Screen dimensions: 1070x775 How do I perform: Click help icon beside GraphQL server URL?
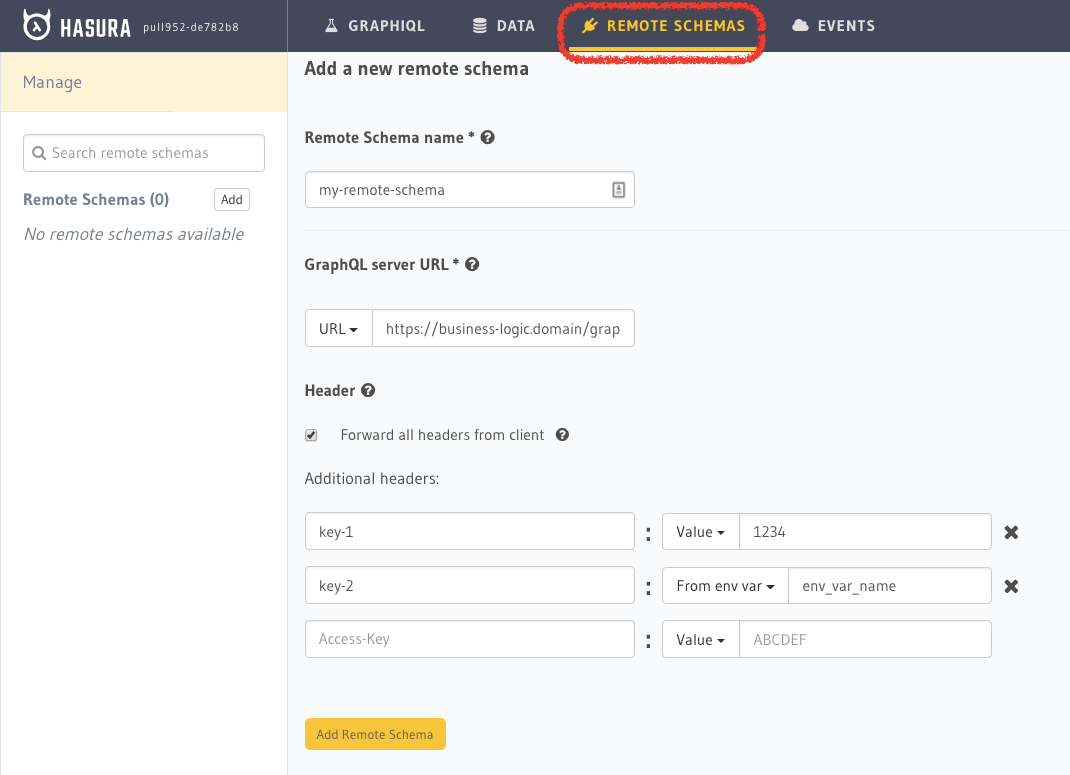click(472, 265)
